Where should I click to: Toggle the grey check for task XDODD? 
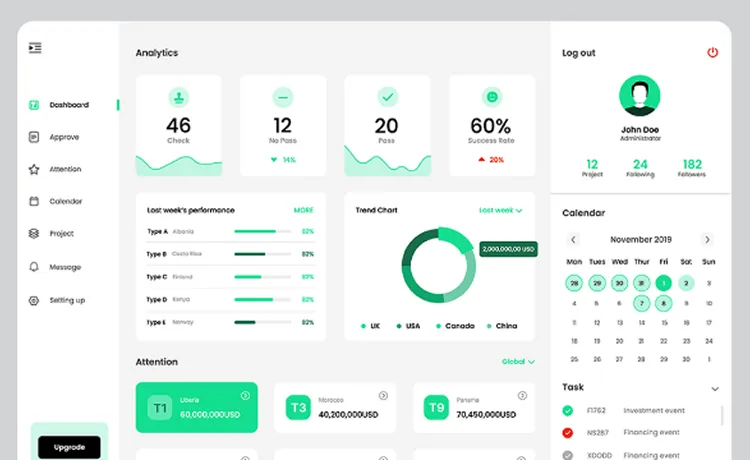(x=568, y=454)
